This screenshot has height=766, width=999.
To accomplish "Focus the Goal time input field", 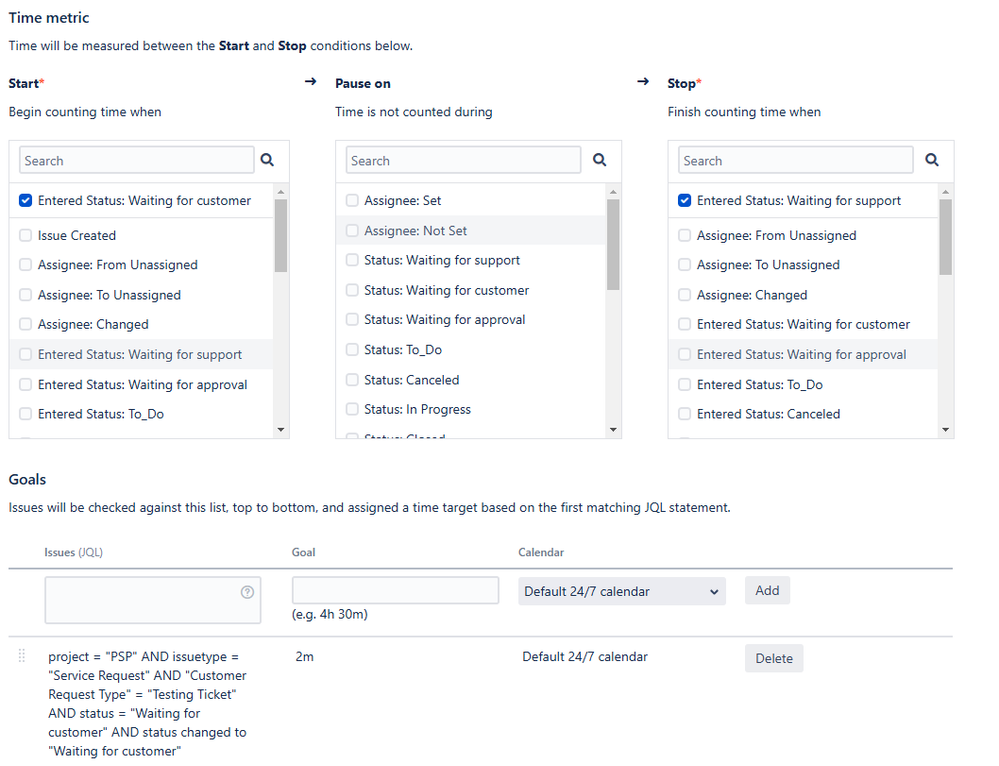I will [395, 591].
